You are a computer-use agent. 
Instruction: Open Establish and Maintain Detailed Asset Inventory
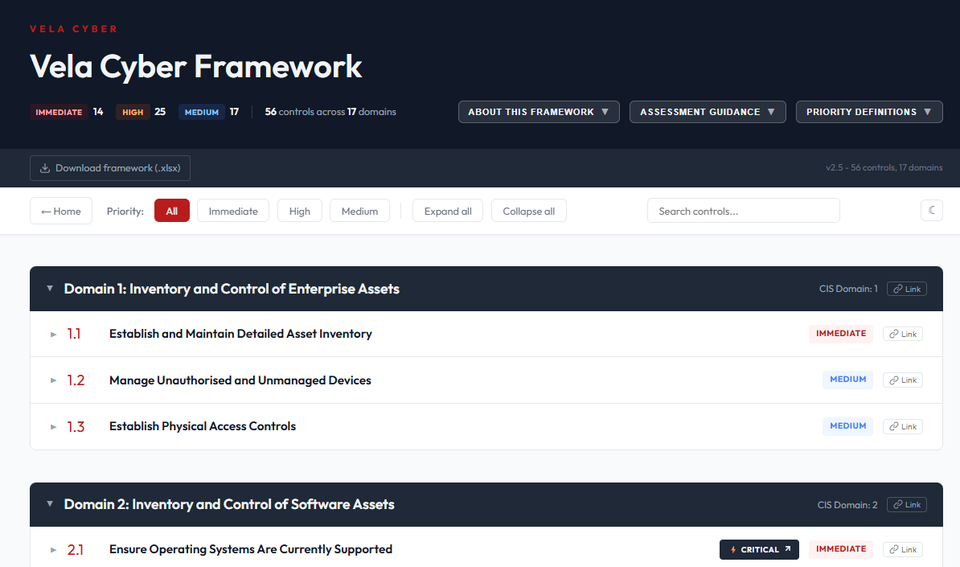[241, 334]
